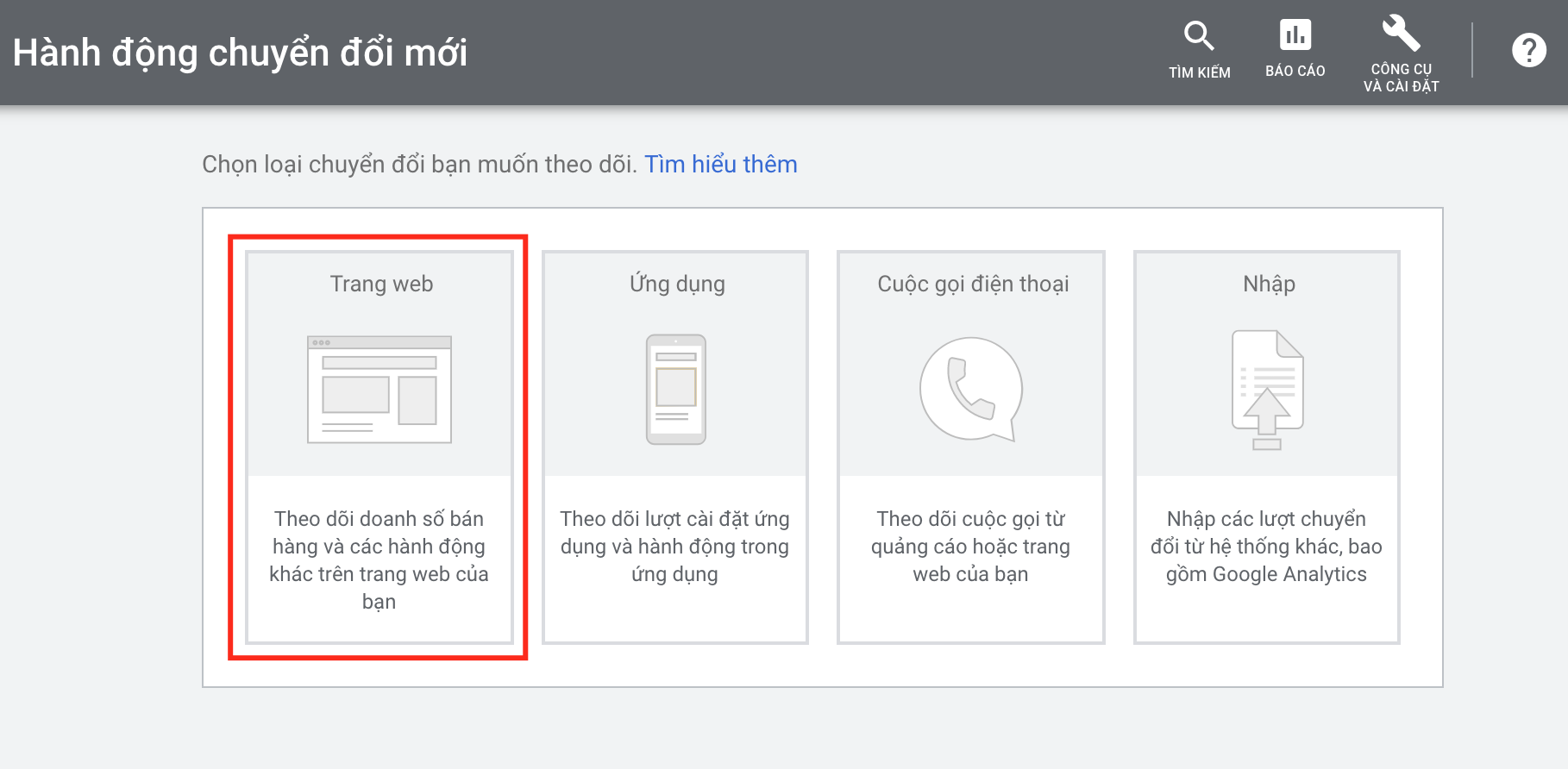Click the call tracking description text
1568x769 pixels.
[x=970, y=547]
